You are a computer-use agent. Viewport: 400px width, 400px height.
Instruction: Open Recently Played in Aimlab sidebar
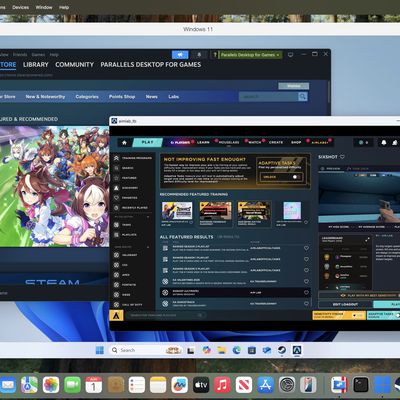[131, 208]
